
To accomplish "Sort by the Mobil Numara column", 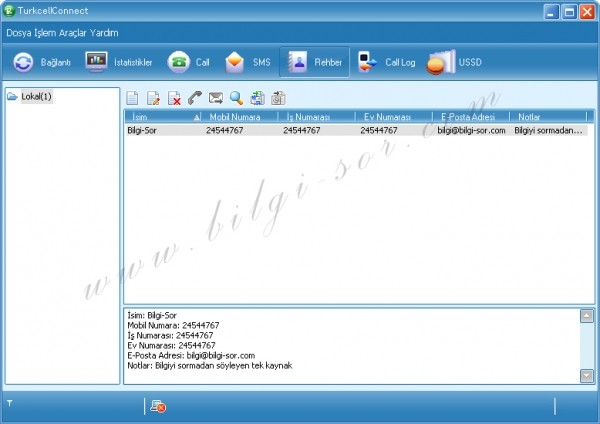I will coord(240,117).
